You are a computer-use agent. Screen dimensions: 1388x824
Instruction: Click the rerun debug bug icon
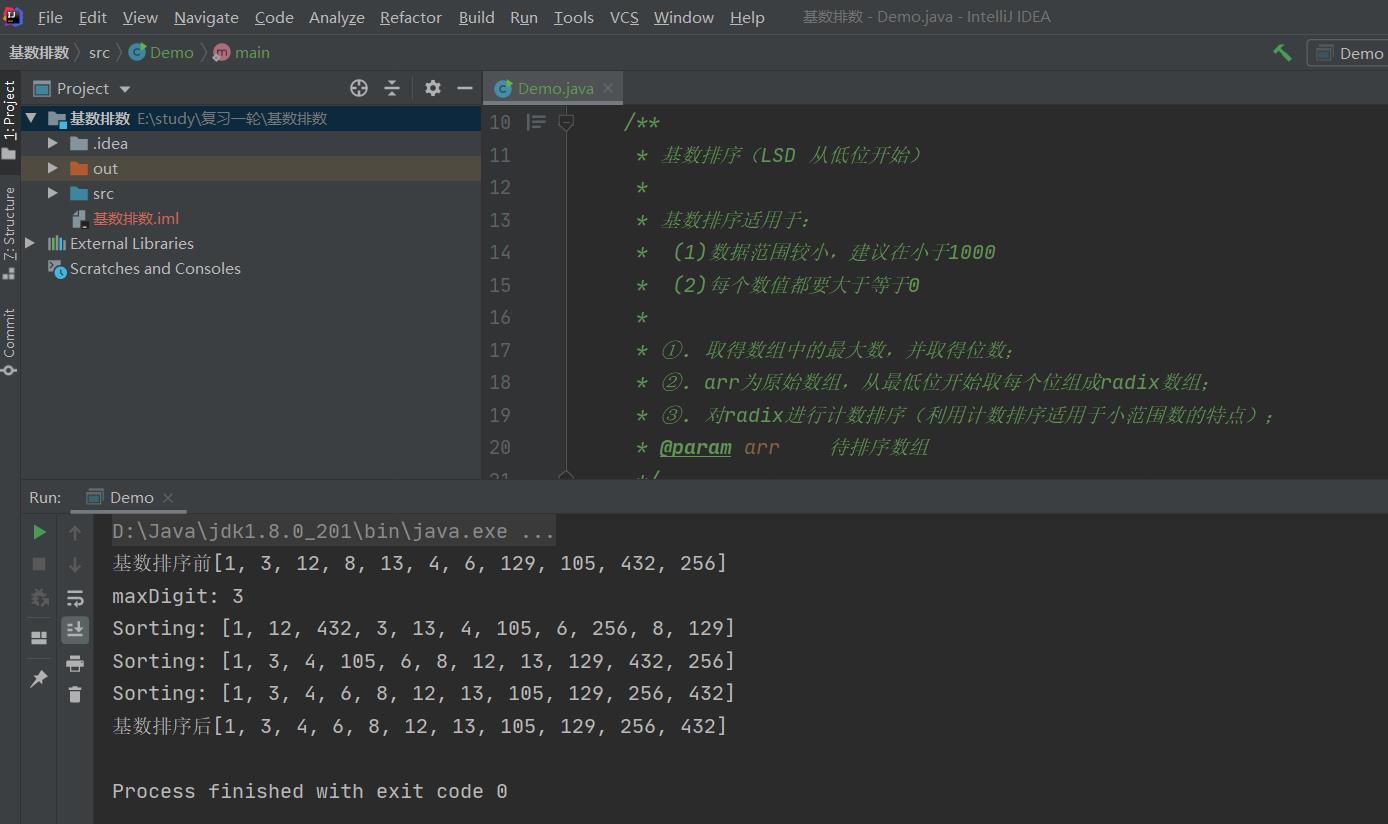tap(39, 597)
